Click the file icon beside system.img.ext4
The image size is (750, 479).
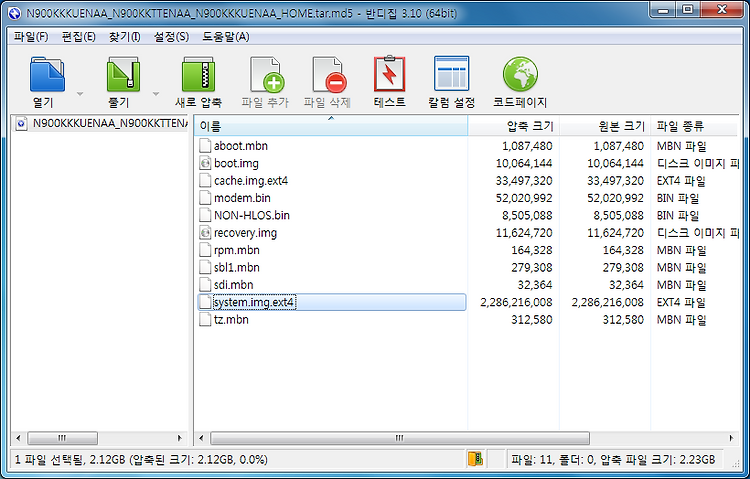(x=205, y=302)
